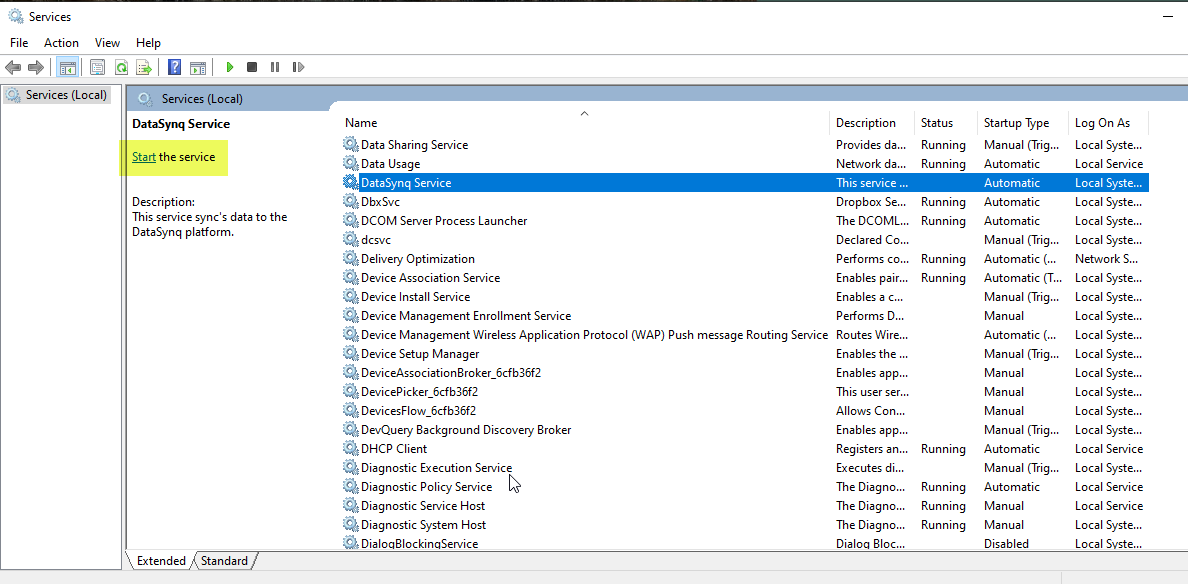The image size is (1188, 584).
Task: Click gear icon of Device Association Service
Action: pyautogui.click(x=350, y=278)
